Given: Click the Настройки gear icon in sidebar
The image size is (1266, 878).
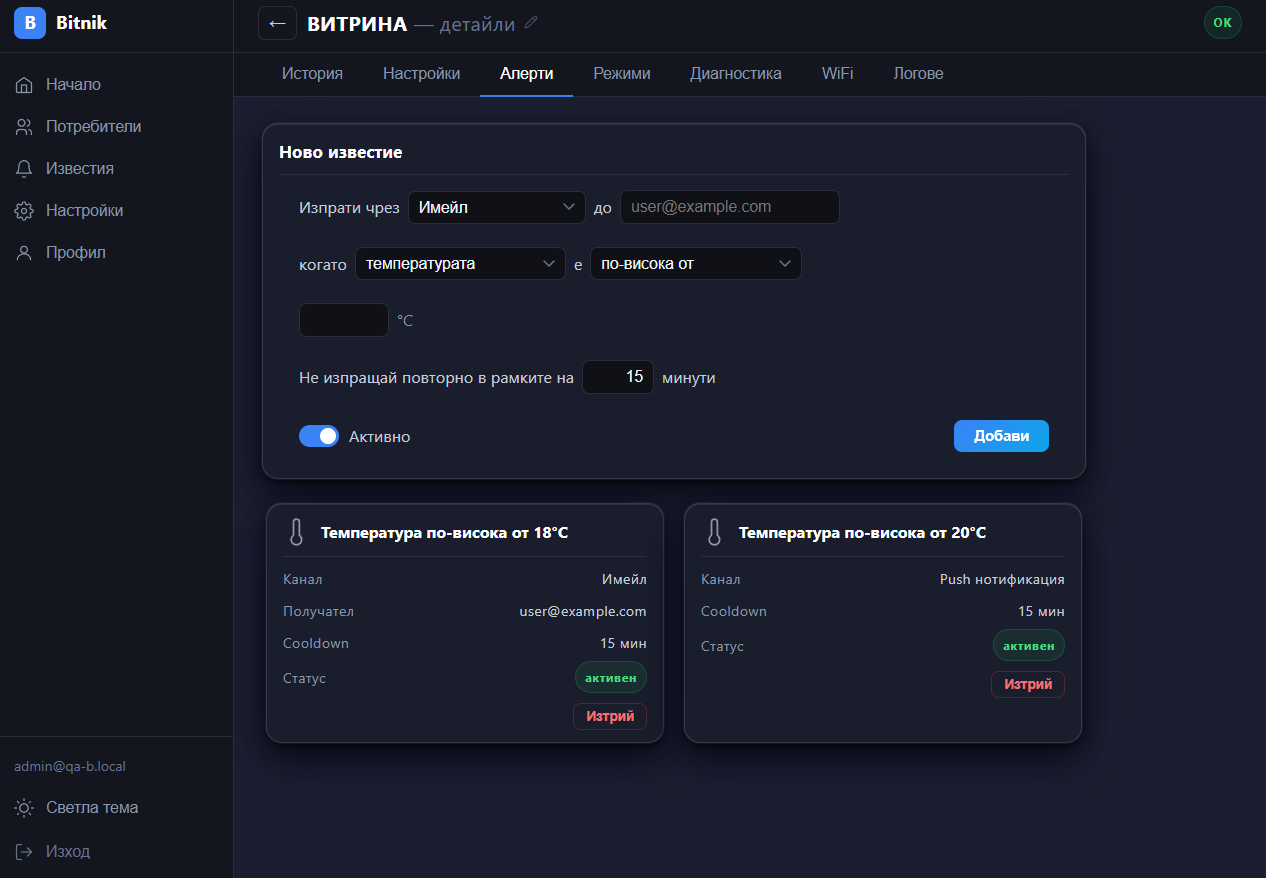Looking at the screenshot, I should 25,211.
